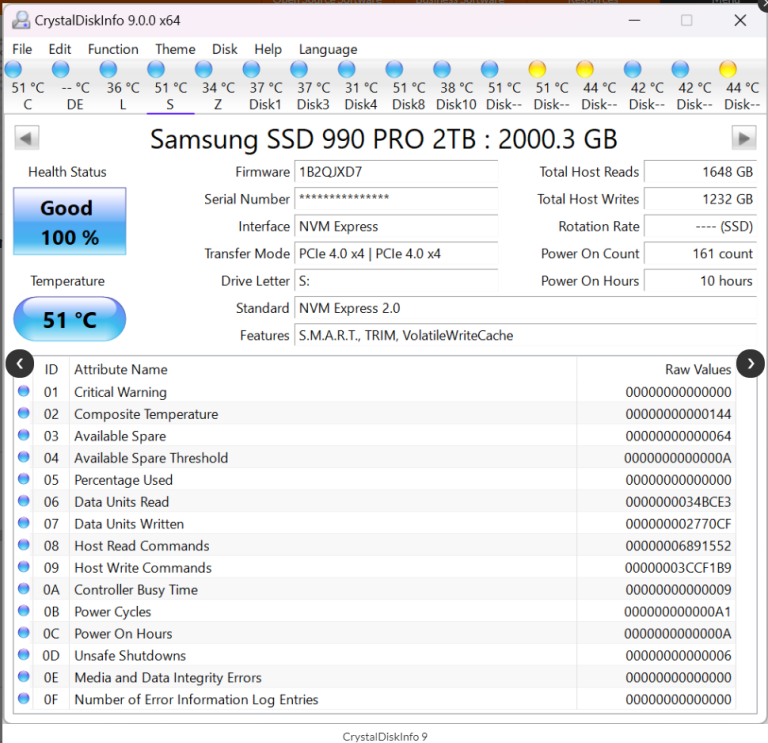Click the Features field listing S.M.A.R.T., TRIM
Image resolution: width=768 pixels, height=743 pixels.
pyautogui.click(x=526, y=336)
